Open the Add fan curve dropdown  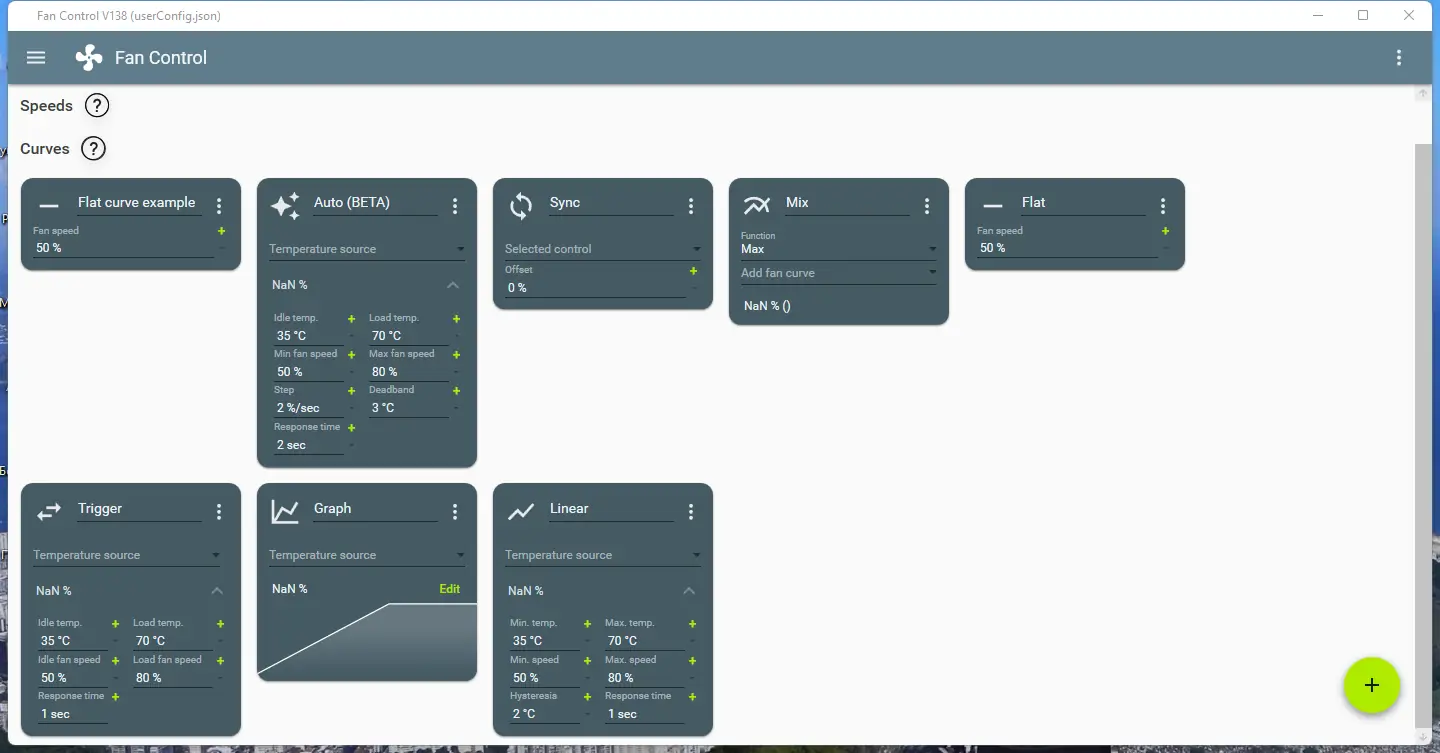point(839,273)
